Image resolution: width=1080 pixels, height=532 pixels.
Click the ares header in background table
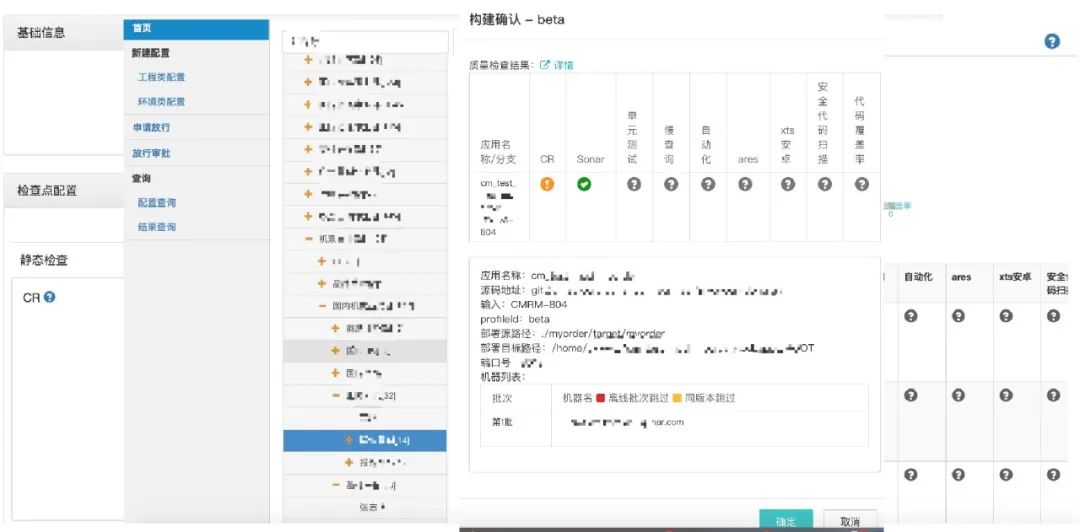click(x=961, y=278)
